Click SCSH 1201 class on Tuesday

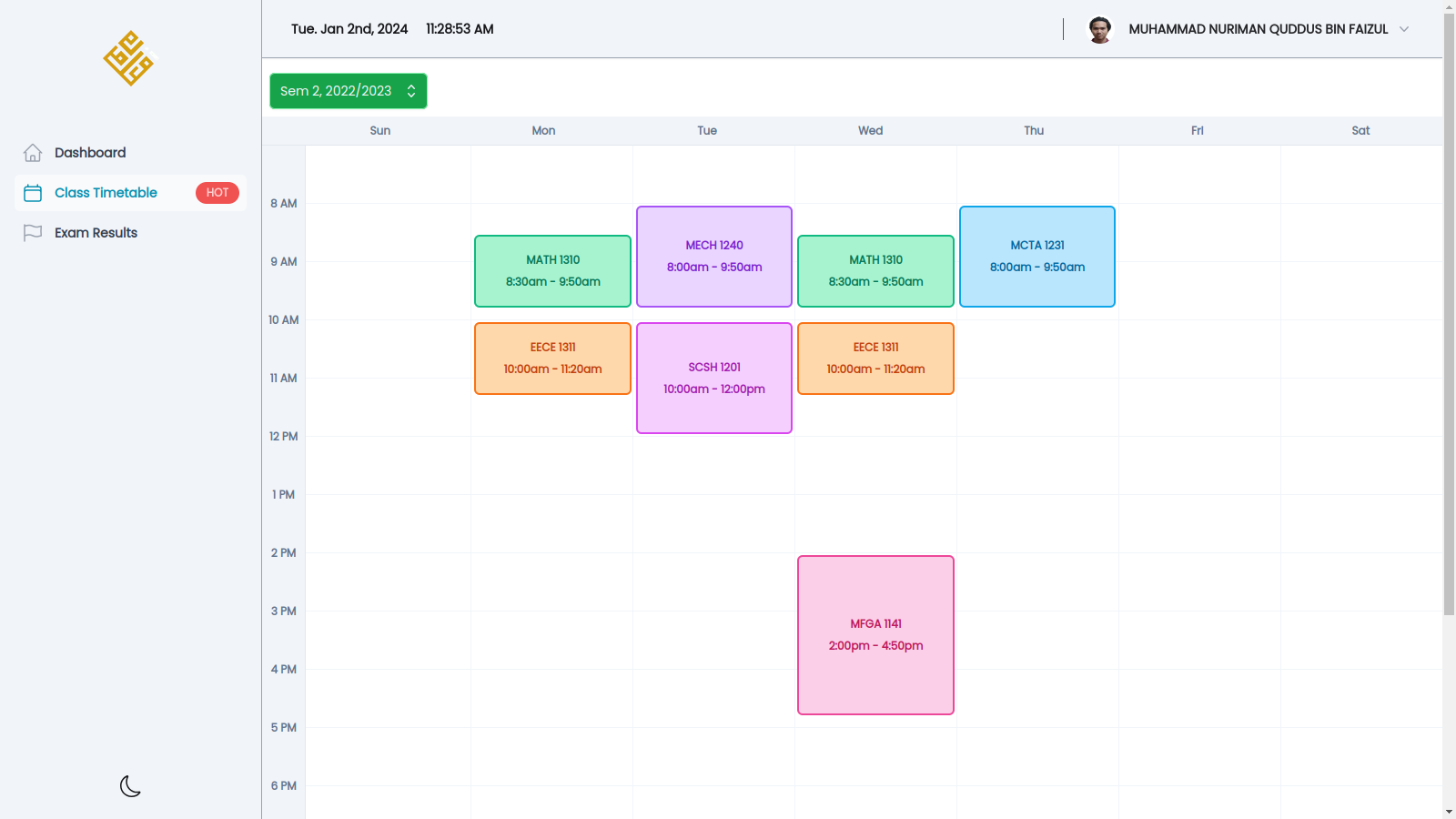714,379
